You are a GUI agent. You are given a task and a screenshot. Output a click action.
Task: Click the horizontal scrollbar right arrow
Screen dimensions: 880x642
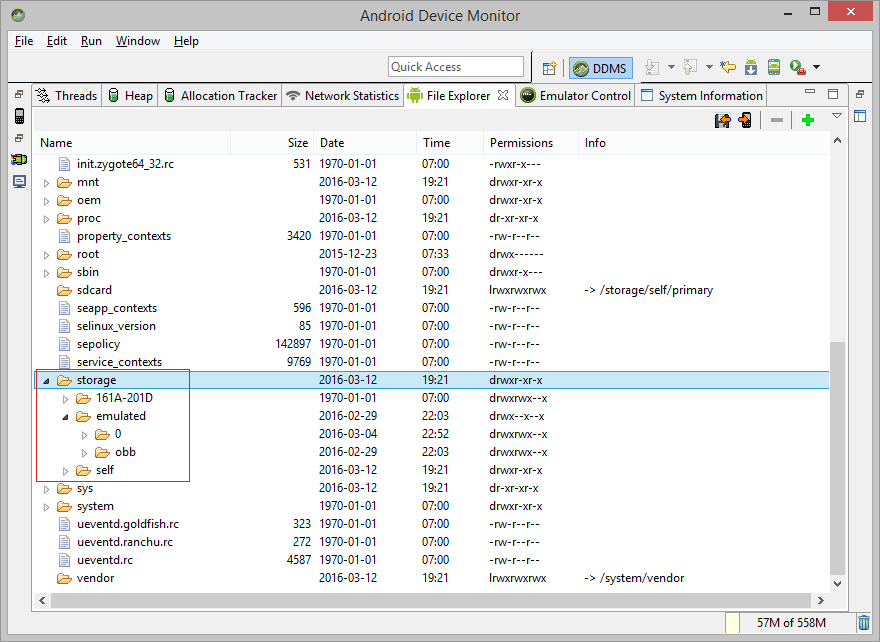click(821, 600)
